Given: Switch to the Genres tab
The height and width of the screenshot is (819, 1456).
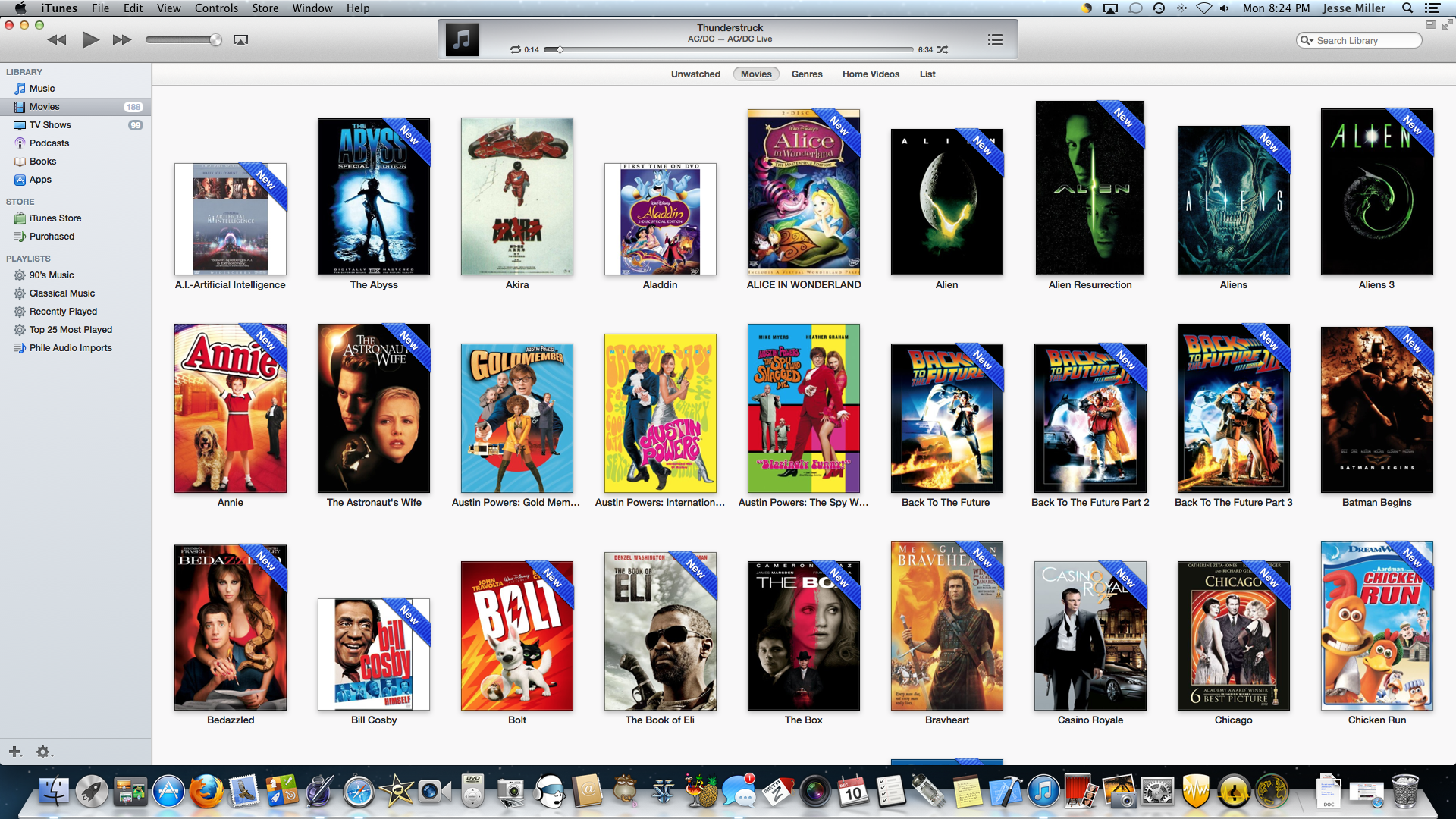Looking at the screenshot, I should [807, 74].
